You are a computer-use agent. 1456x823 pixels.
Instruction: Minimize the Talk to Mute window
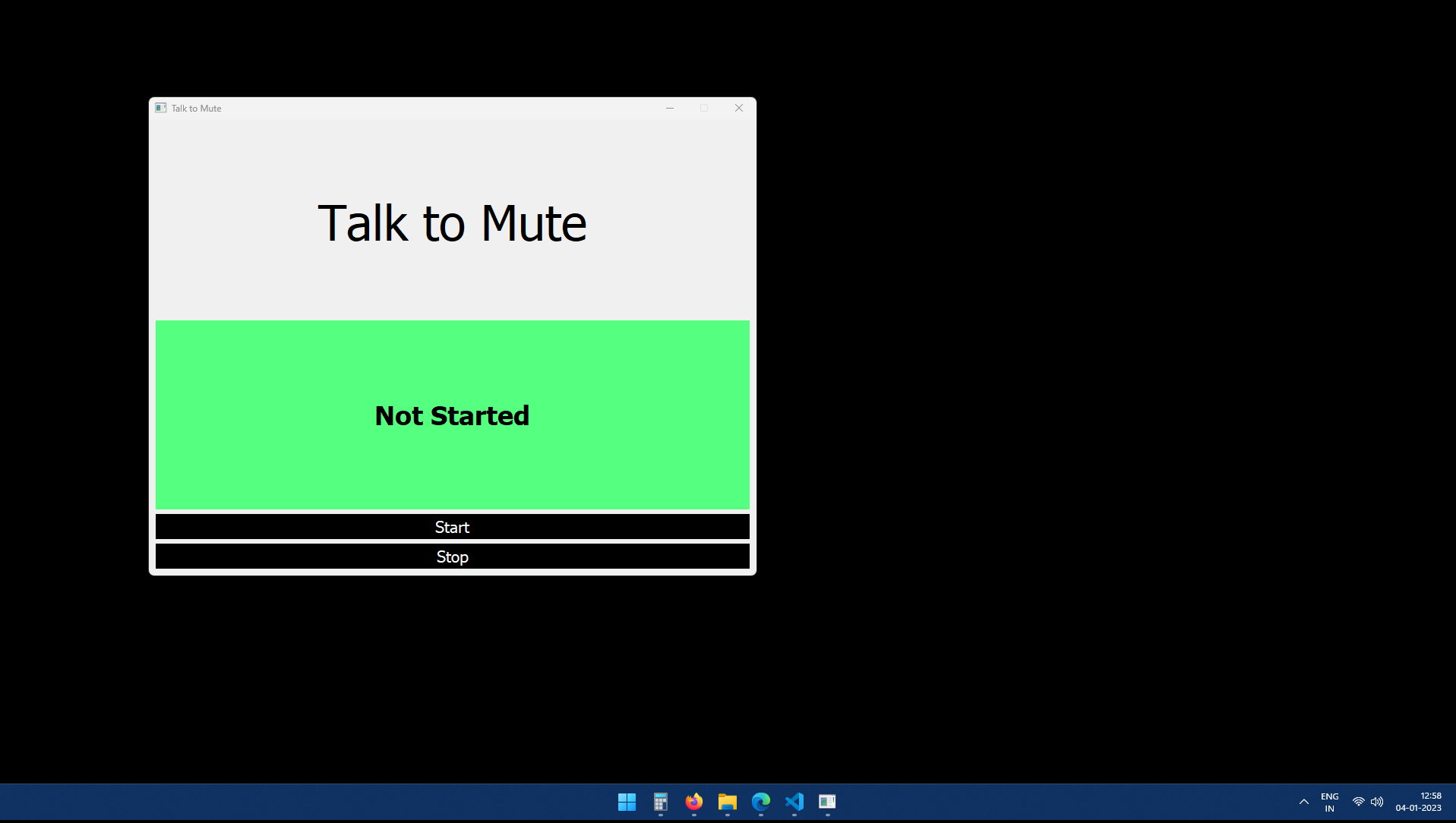pyautogui.click(x=669, y=108)
